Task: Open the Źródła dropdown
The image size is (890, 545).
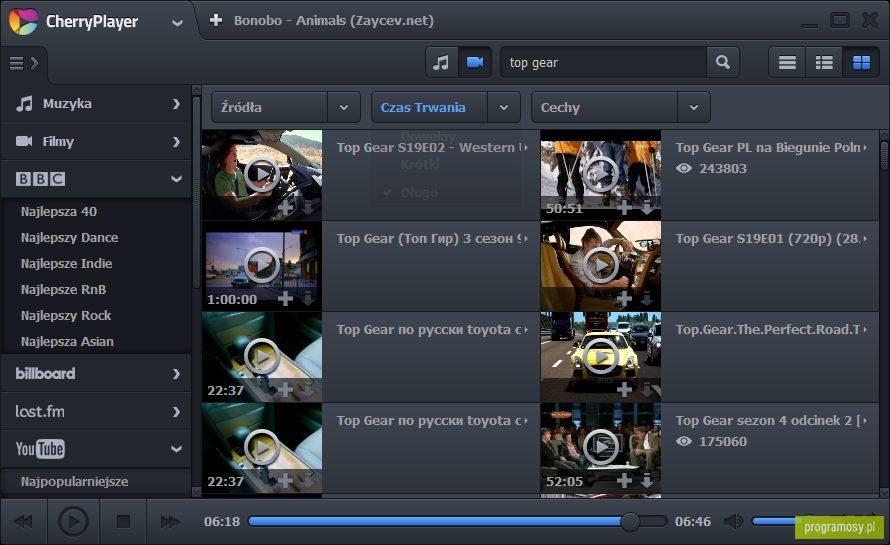Action: pyautogui.click(x=286, y=107)
